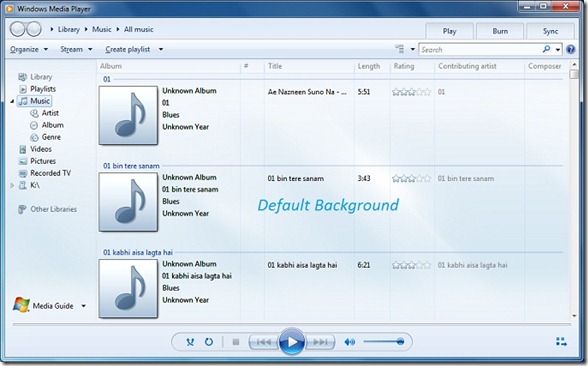Image resolution: width=588 pixels, height=366 pixels.
Task: Open the Album view under Music
Action: pyautogui.click(x=47, y=125)
